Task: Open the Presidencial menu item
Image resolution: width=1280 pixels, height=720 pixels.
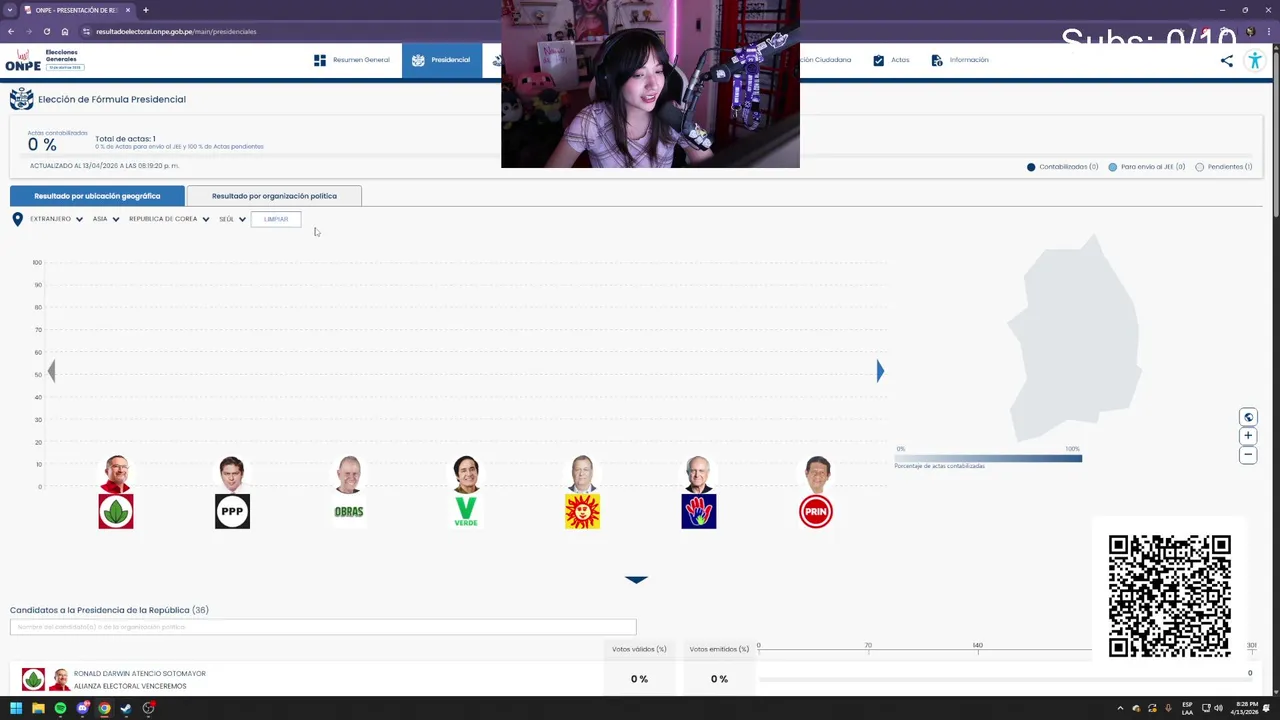Action: (x=442, y=60)
